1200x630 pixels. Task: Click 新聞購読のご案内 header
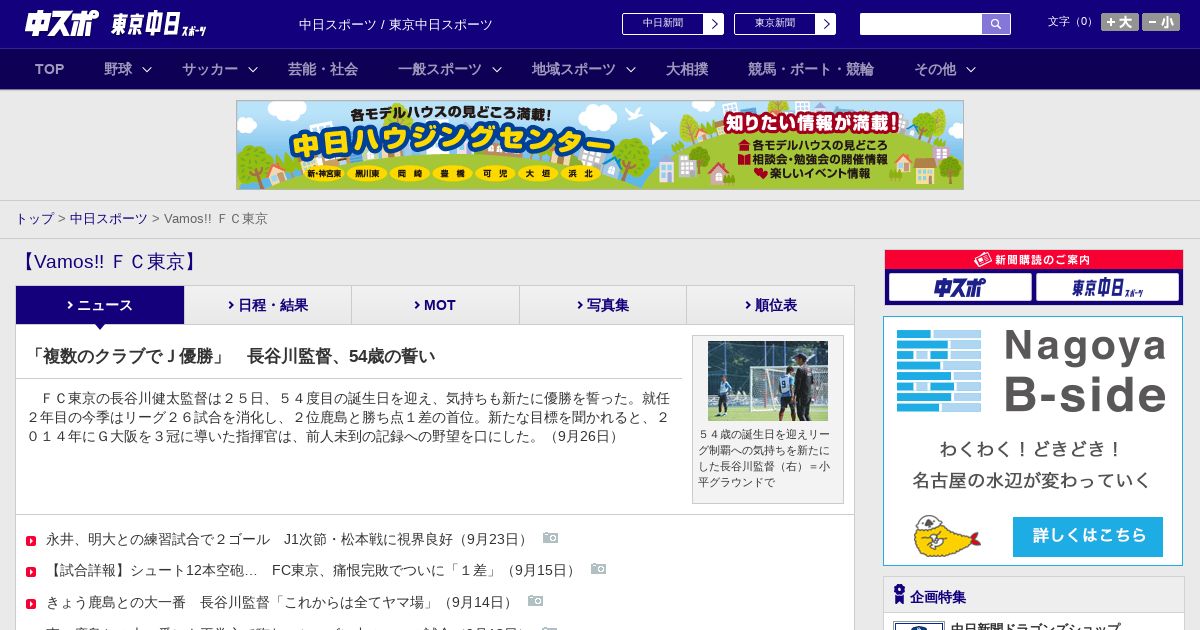tap(1033, 259)
